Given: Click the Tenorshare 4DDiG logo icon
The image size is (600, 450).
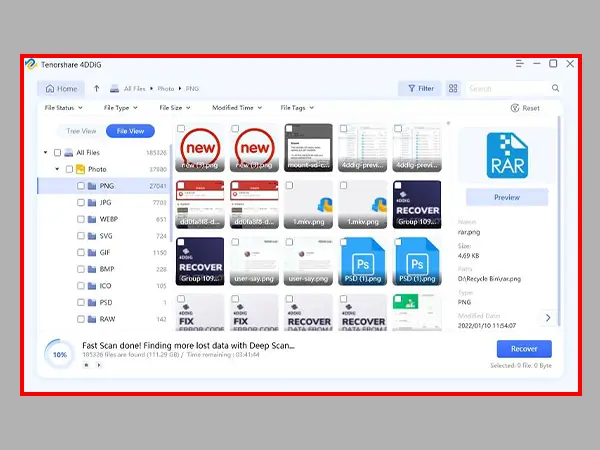Looking at the screenshot, I should coord(31,64).
